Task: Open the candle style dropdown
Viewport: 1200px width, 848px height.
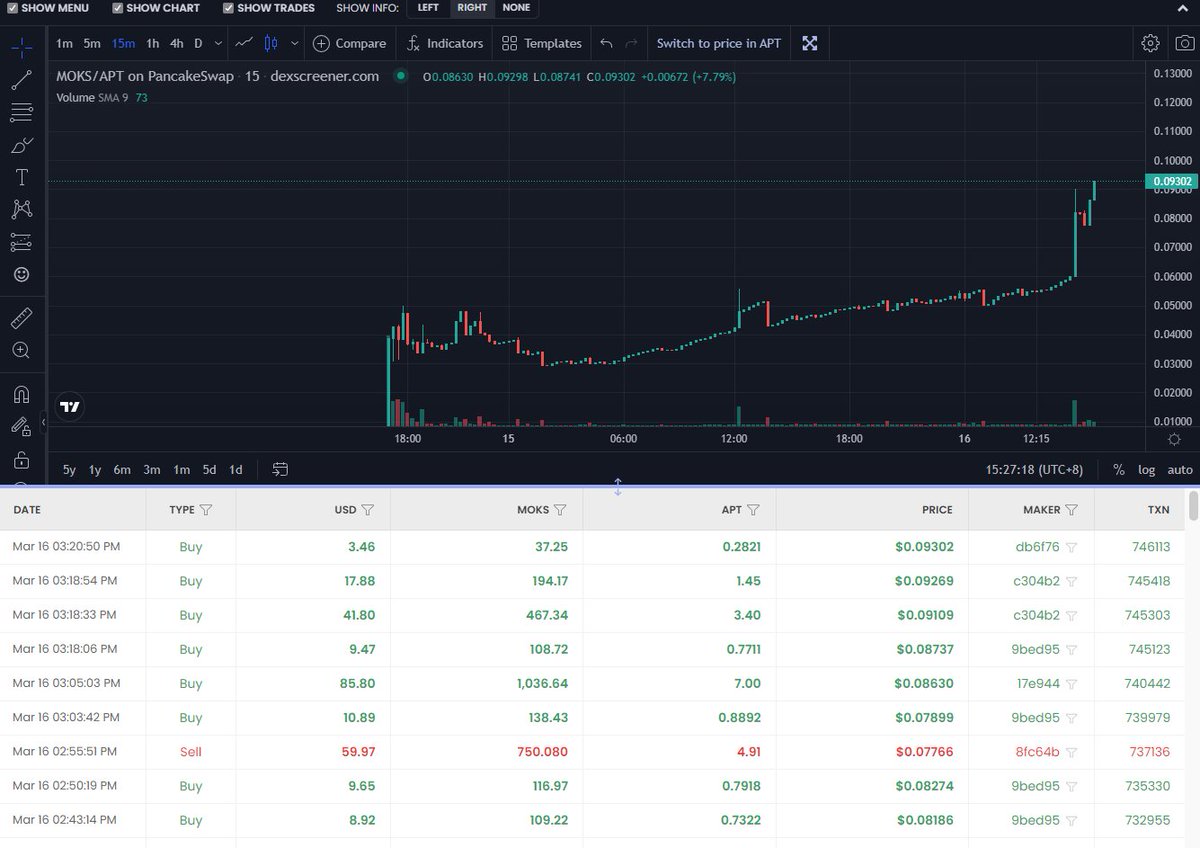Action: click(x=294, y=43)
